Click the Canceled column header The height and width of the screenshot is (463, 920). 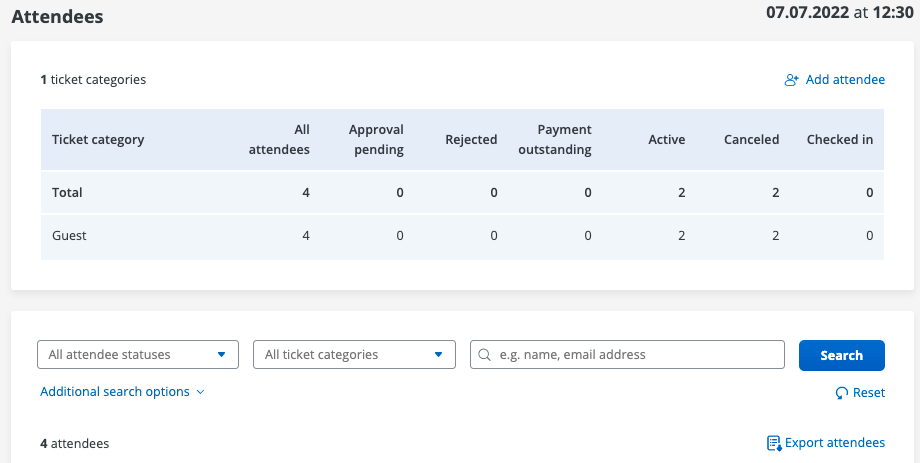(x=751, y=140)
